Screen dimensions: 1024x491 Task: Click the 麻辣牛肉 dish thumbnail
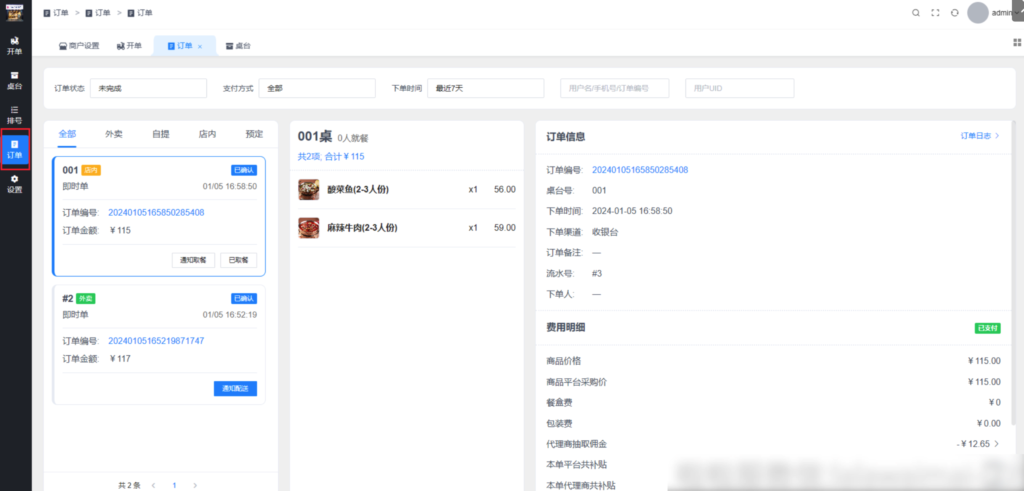[308, 228]
